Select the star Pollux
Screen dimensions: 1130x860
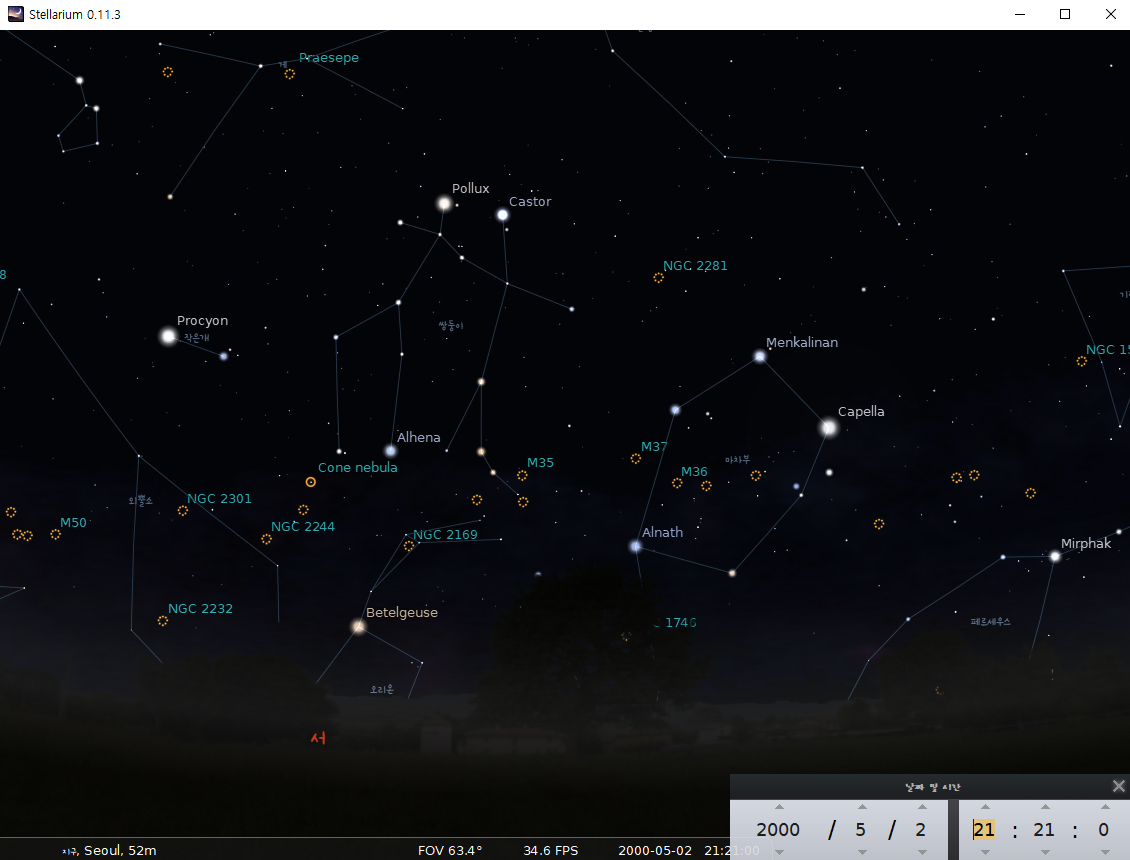[444, 203]
